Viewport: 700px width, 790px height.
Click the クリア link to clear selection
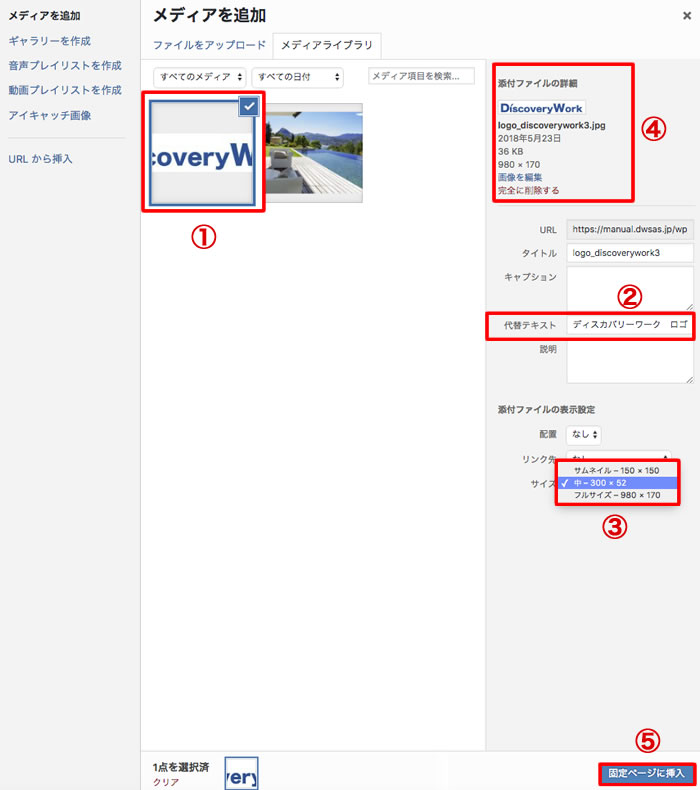pos(166,782)
